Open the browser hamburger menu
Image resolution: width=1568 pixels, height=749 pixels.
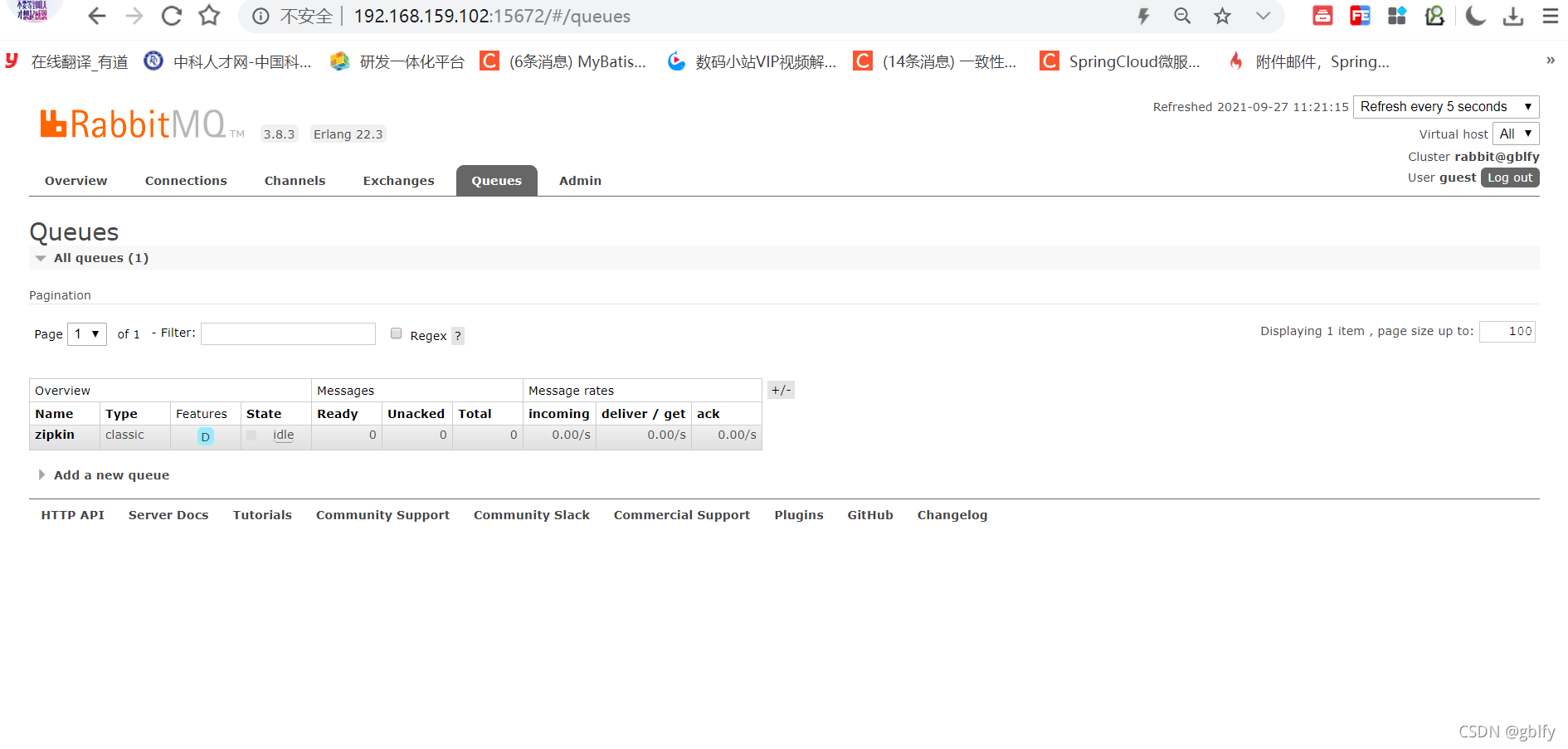coord(1550,16)
